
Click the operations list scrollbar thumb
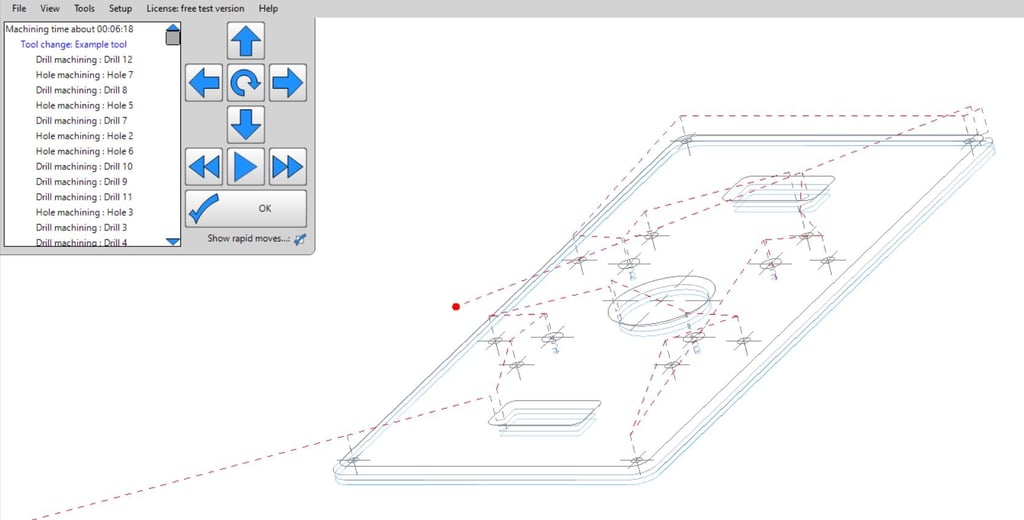(x=172, y=38)
